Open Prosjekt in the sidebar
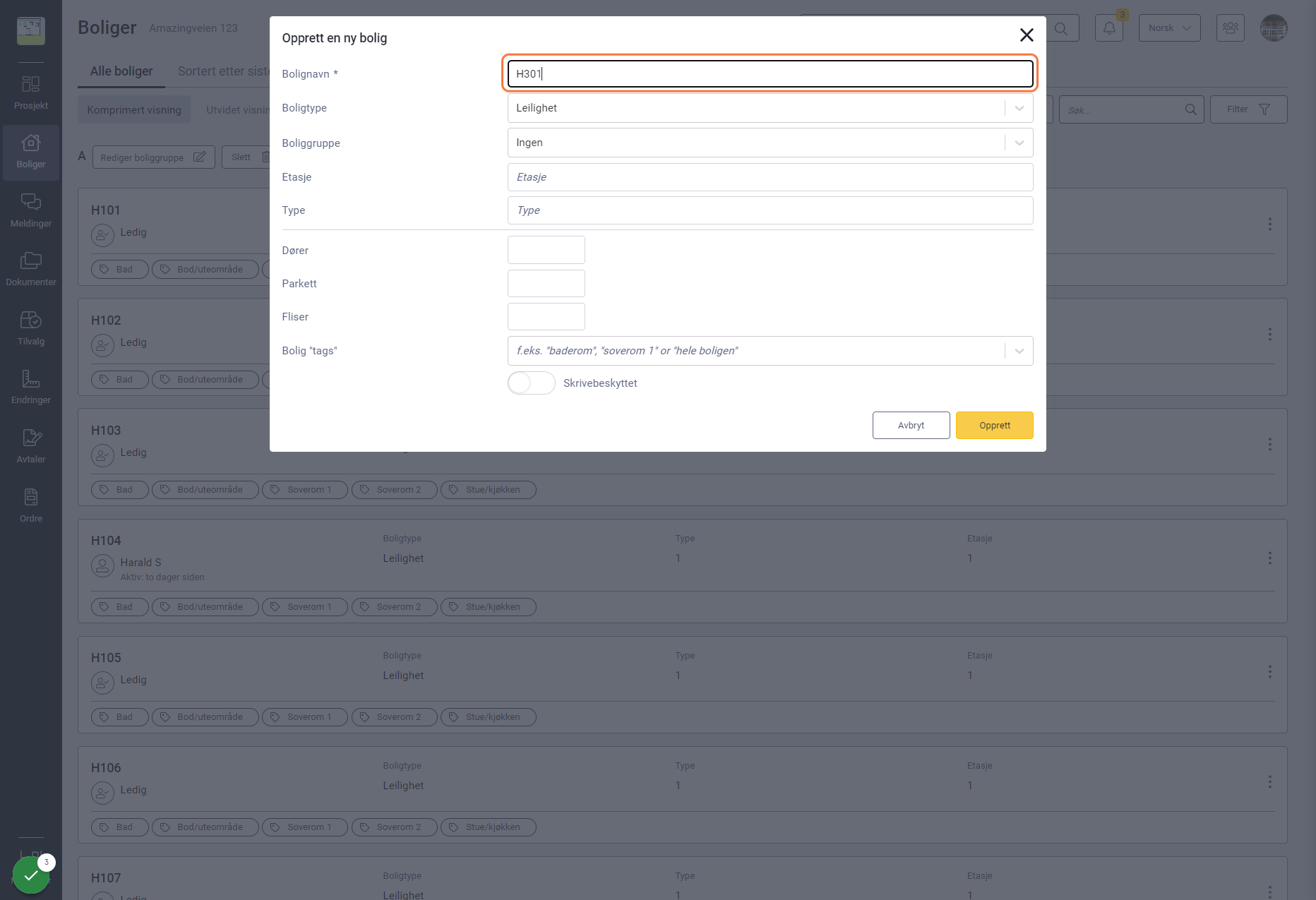 click(x=31, y=92)
